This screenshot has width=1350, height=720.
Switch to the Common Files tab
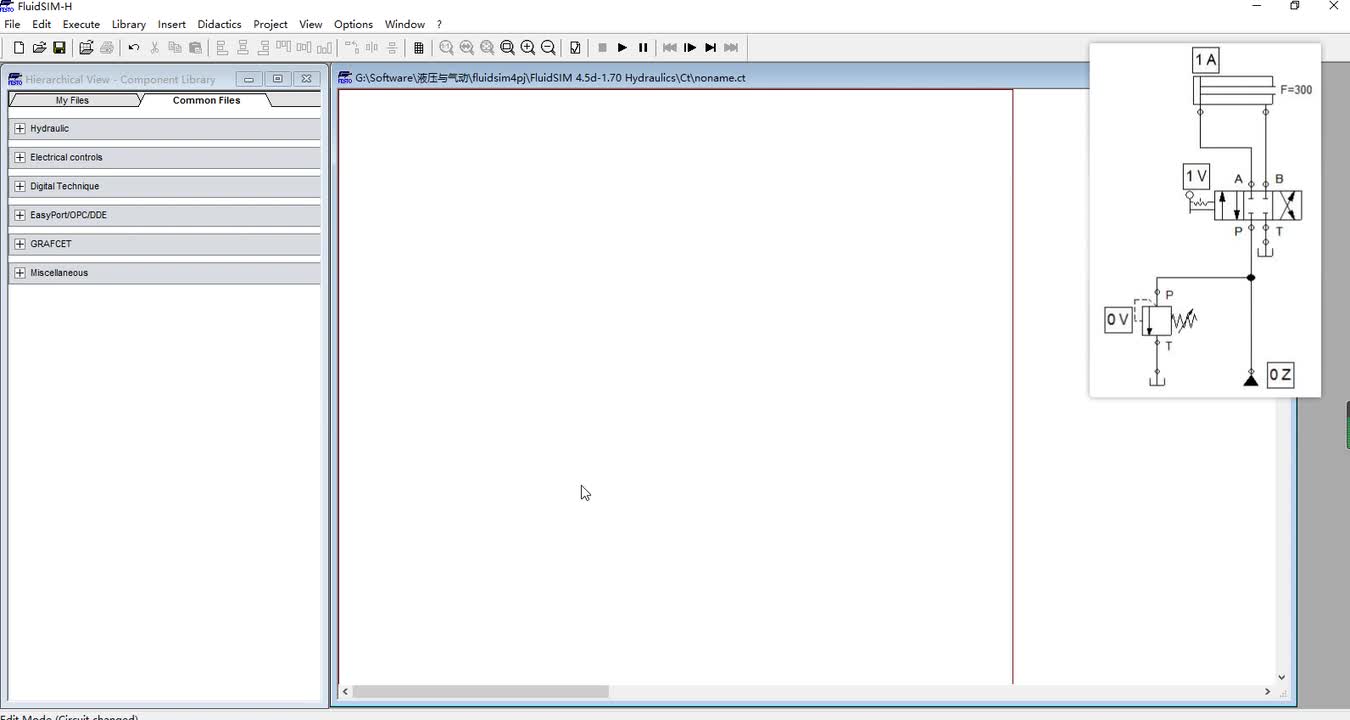tap(206, 100)
